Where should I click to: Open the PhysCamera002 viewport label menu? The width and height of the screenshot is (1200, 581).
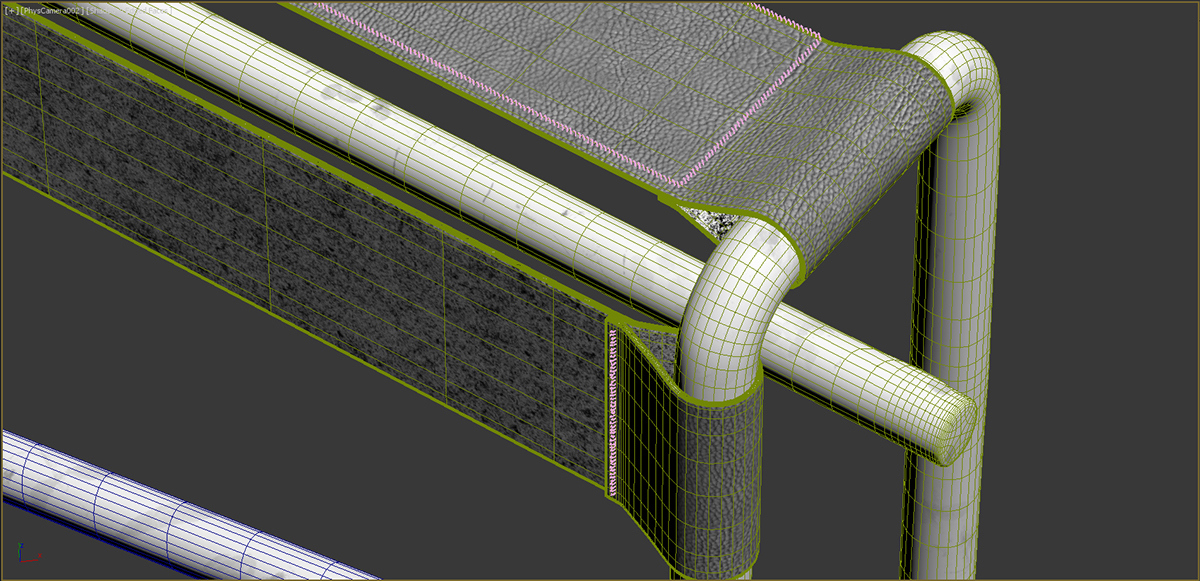point(52,11)
